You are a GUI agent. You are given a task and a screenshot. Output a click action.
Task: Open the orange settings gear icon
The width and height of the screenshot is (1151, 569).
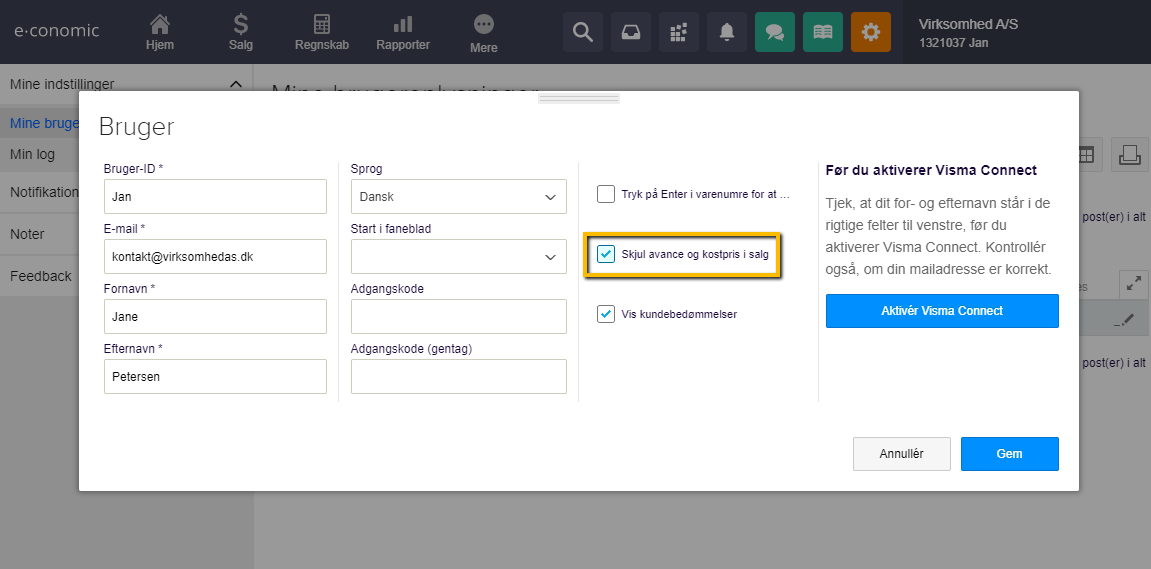871,32
